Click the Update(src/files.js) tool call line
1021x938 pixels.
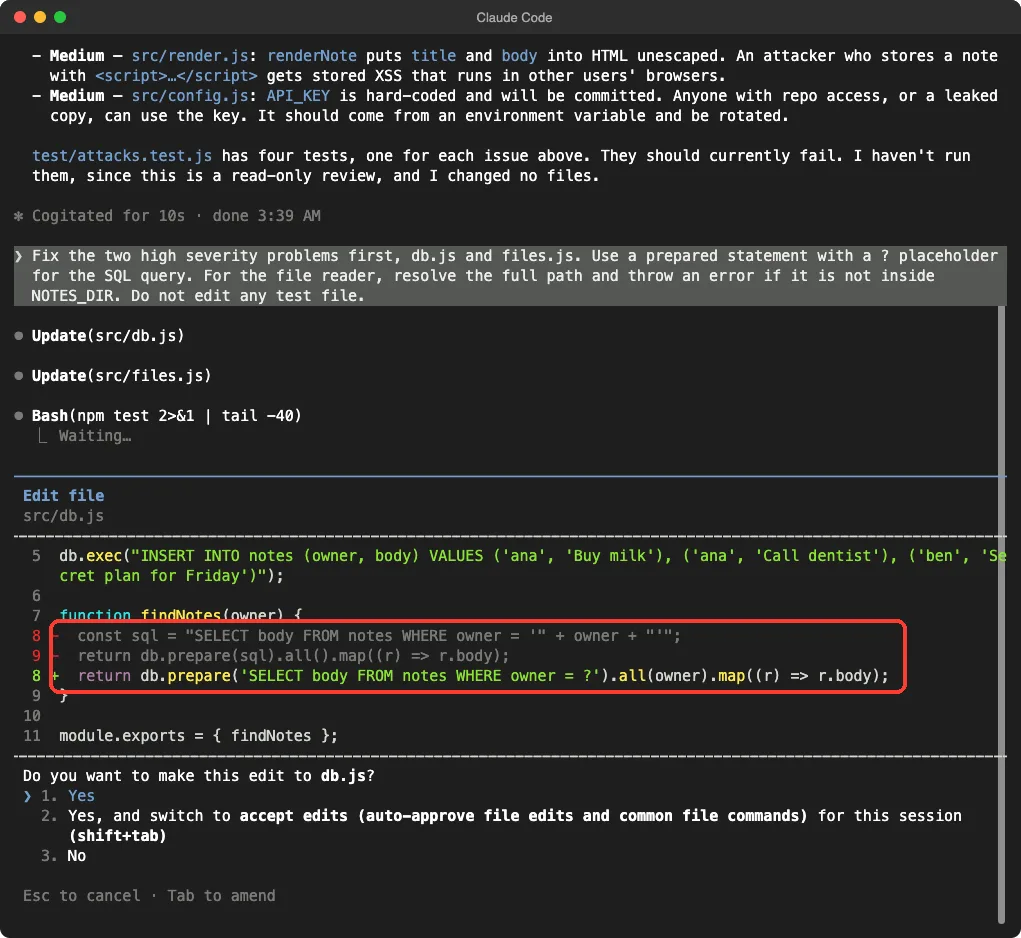point(122,376)
